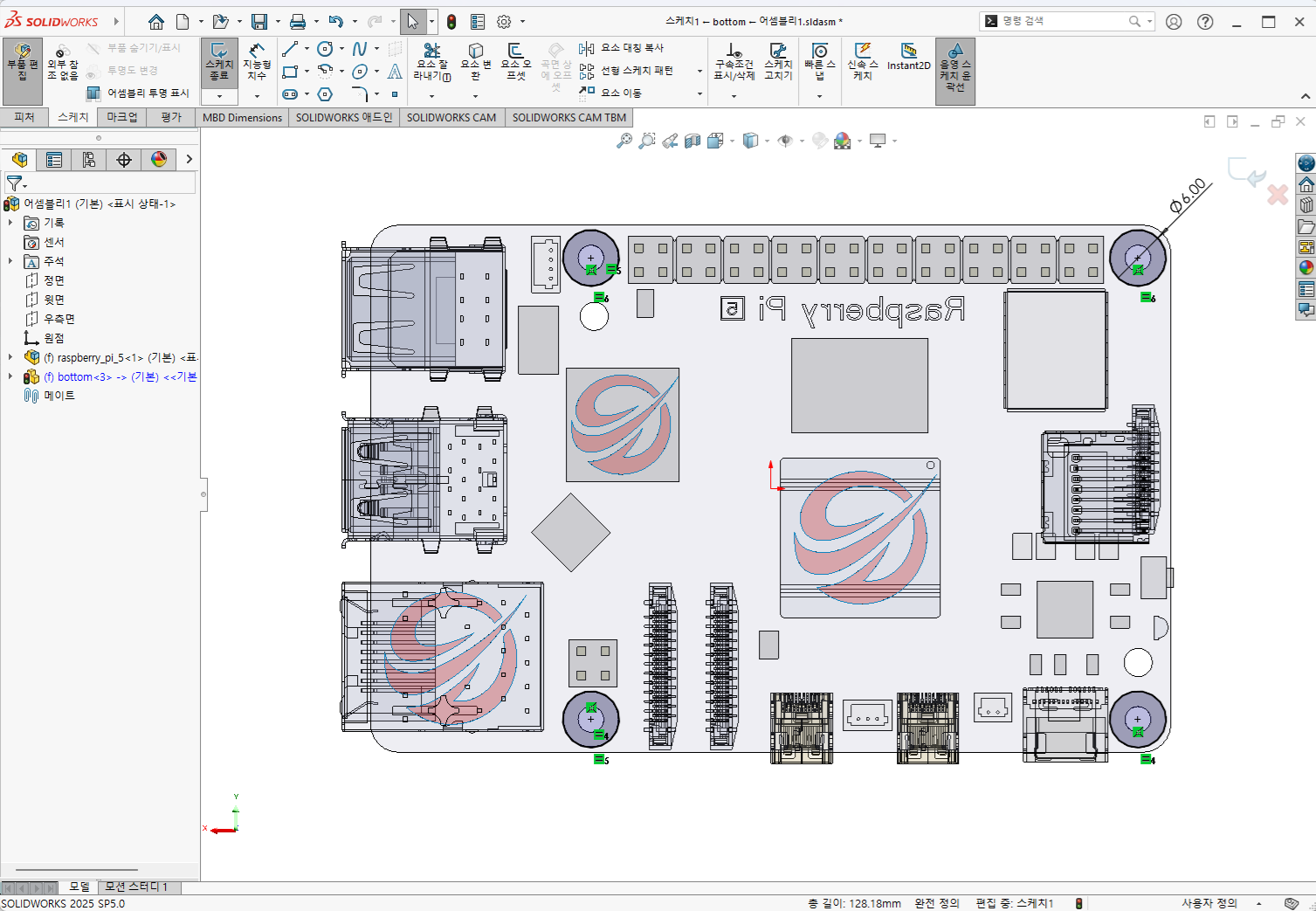Select the Line sketch tool

291,49
